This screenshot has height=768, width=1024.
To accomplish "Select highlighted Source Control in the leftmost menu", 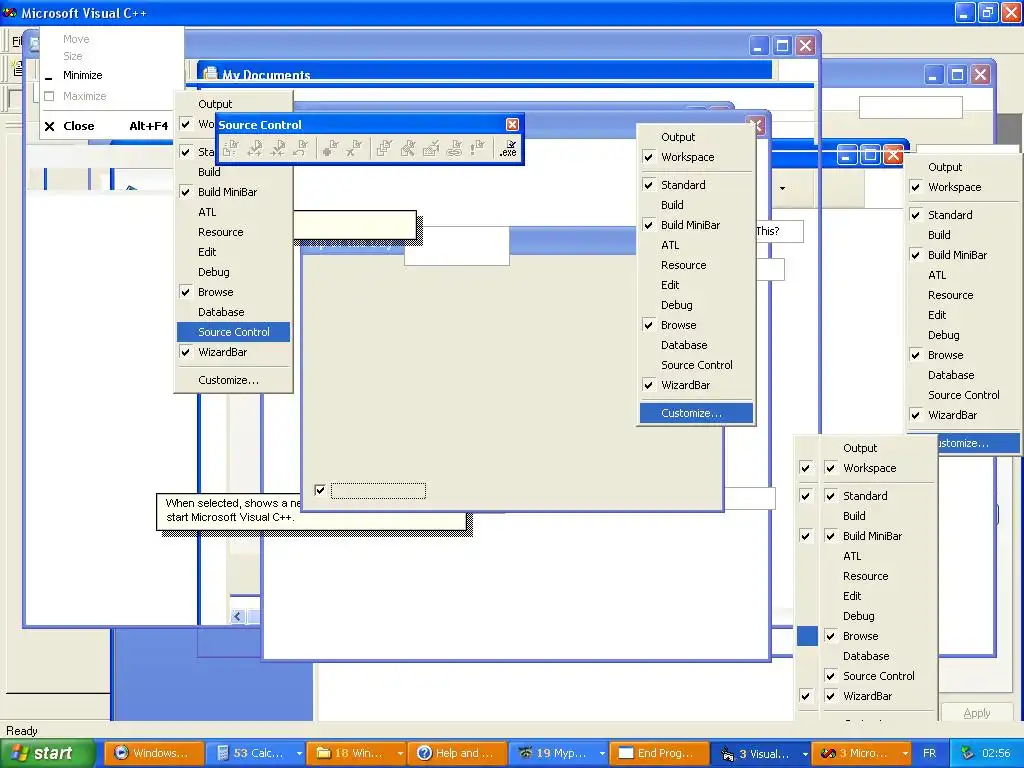I will pyautogui.click(x=233, y=332).
